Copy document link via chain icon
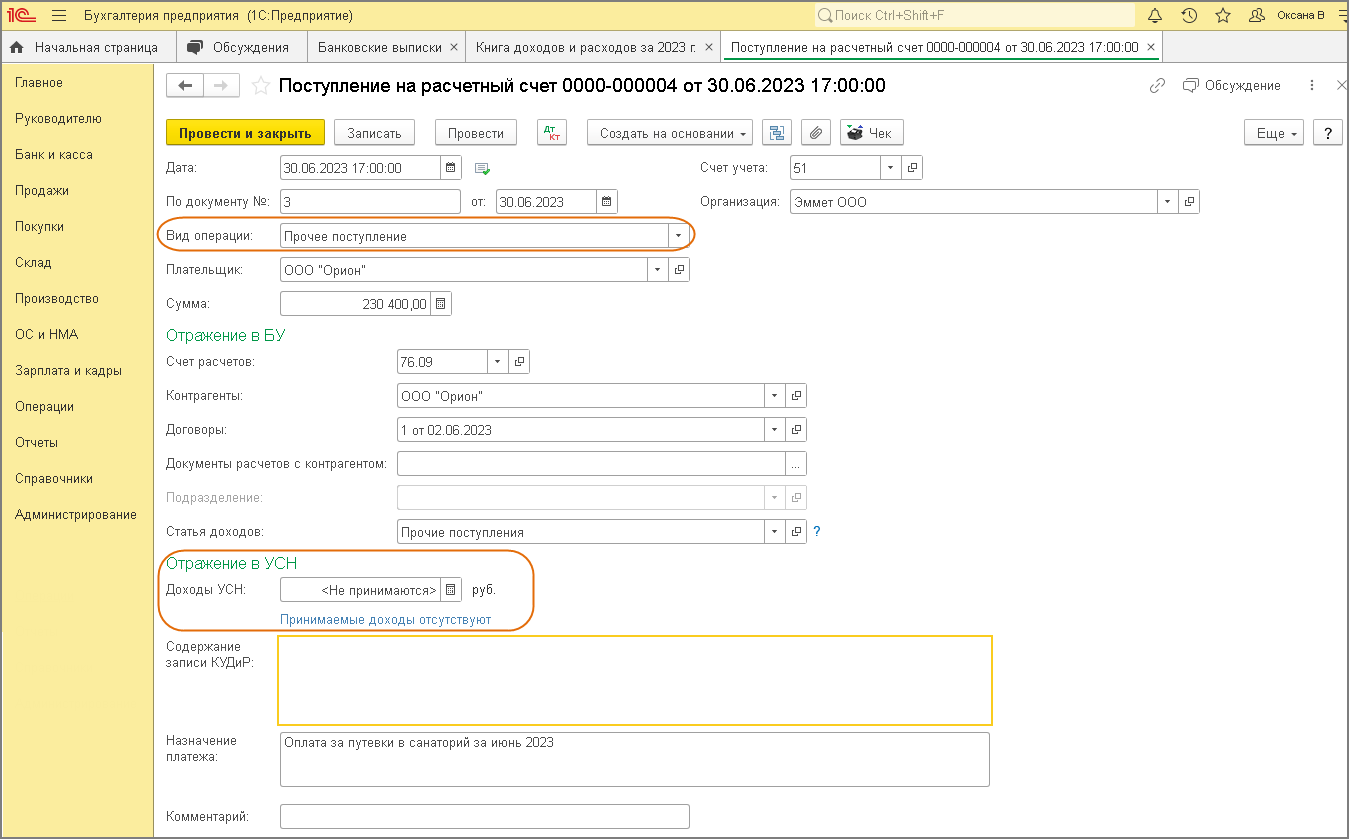 pyautogui.click(x=1157, y=86)
